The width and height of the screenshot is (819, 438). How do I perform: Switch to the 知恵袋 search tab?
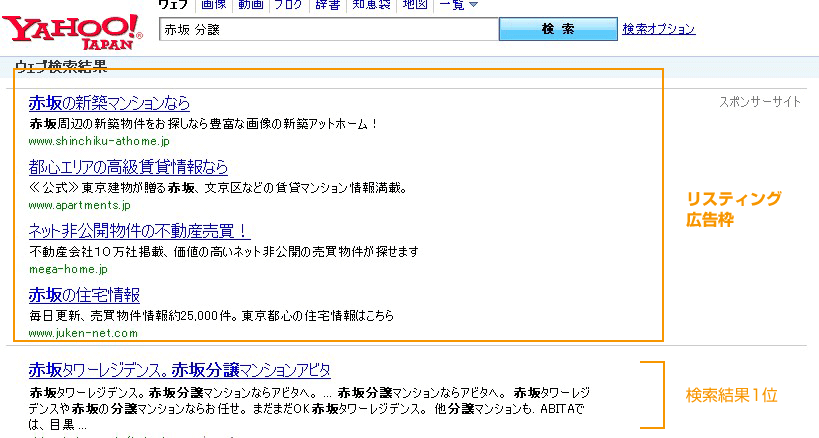[x=371, y=5]
